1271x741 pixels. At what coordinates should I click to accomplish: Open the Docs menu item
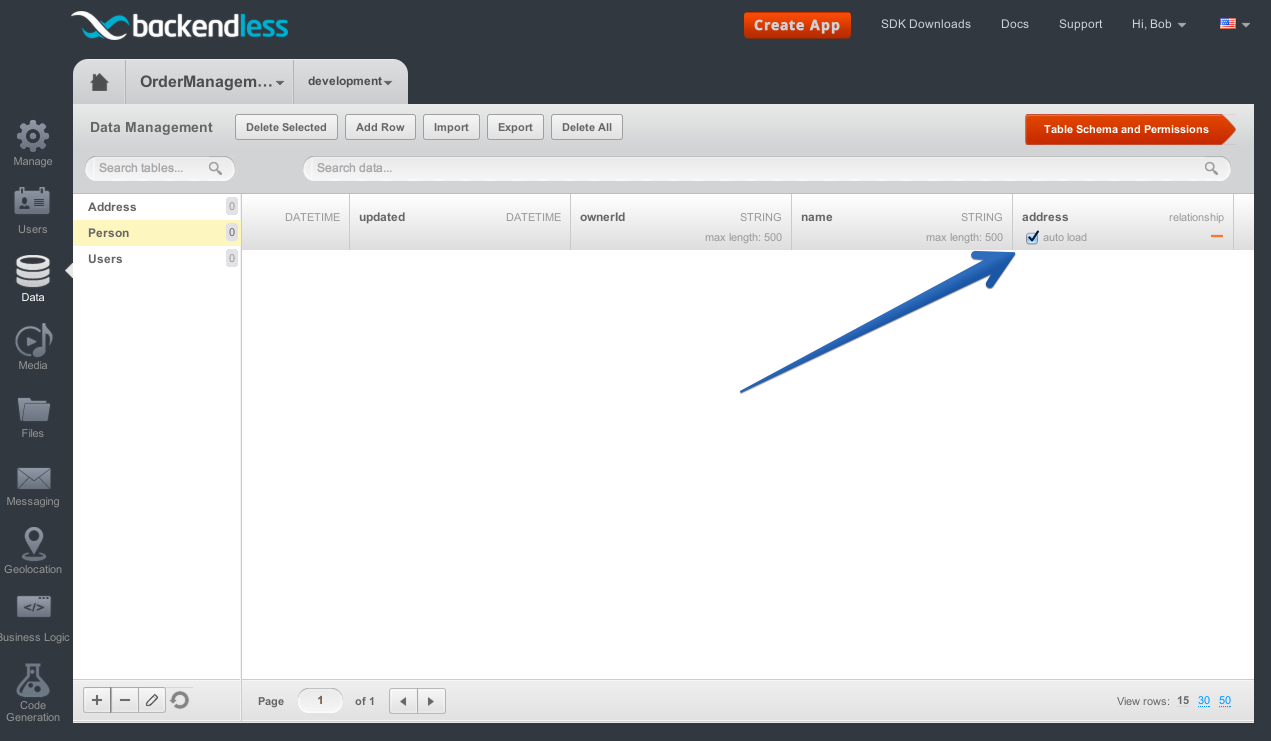tap(1015, 24)
